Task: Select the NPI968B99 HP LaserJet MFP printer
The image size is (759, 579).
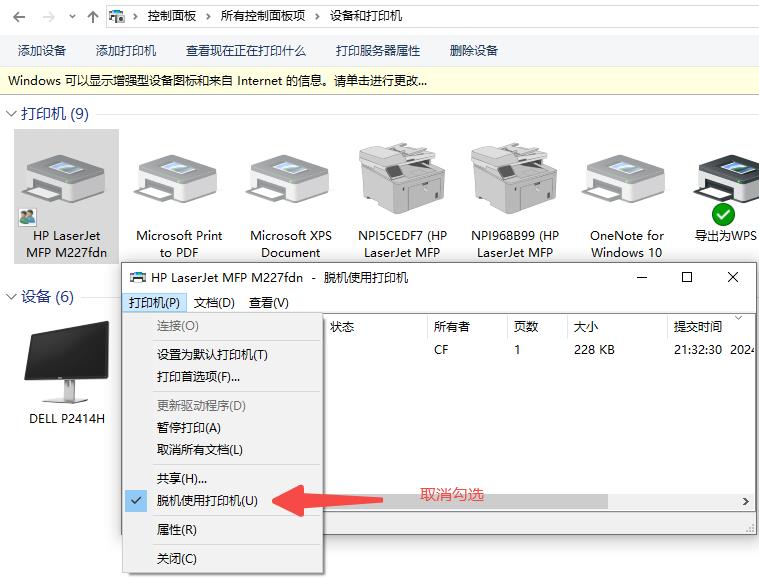Action: coord(515,197)
